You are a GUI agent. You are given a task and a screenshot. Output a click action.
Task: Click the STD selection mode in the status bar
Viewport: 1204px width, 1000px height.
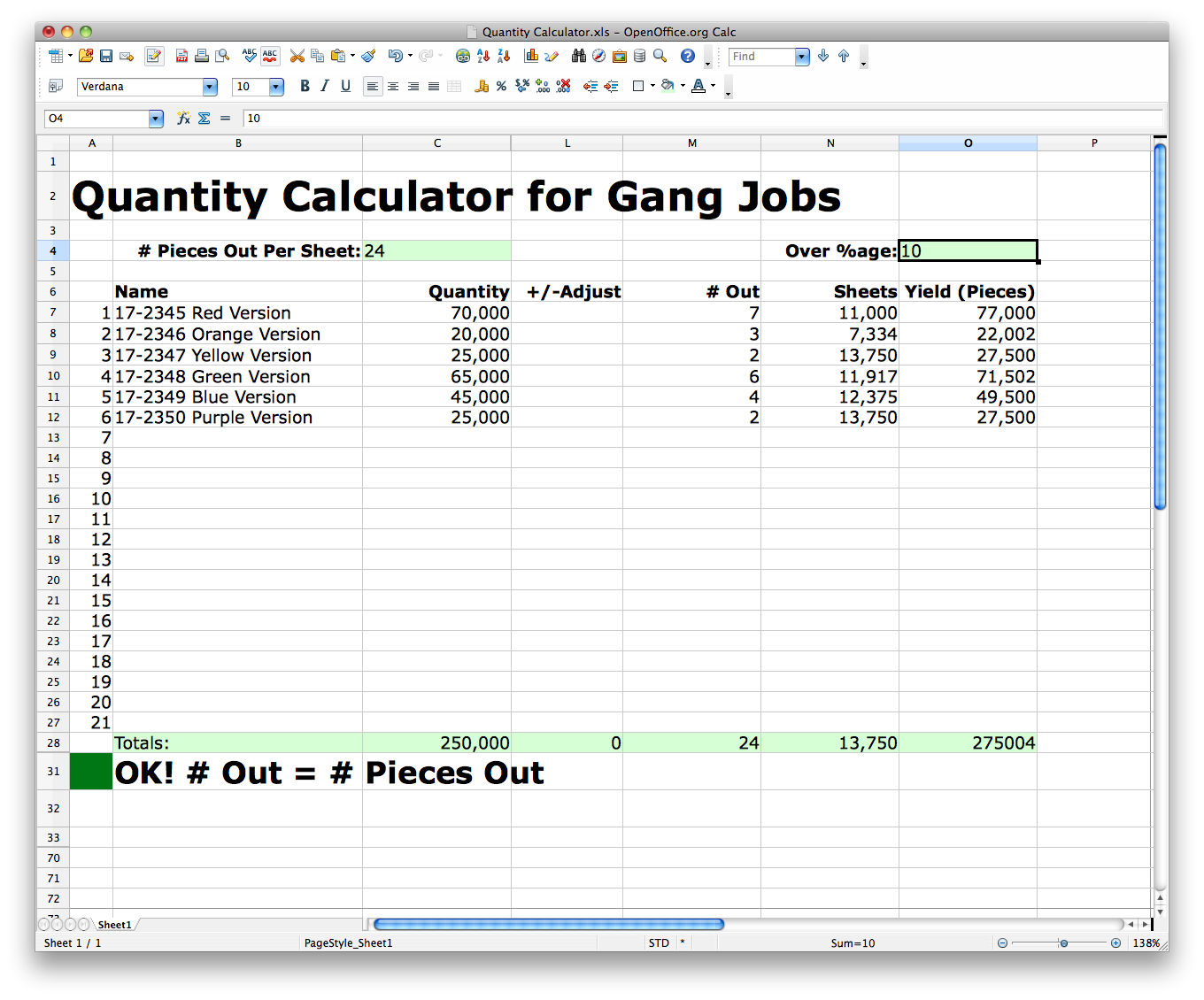pyautogui.click(x=659, y=943)
